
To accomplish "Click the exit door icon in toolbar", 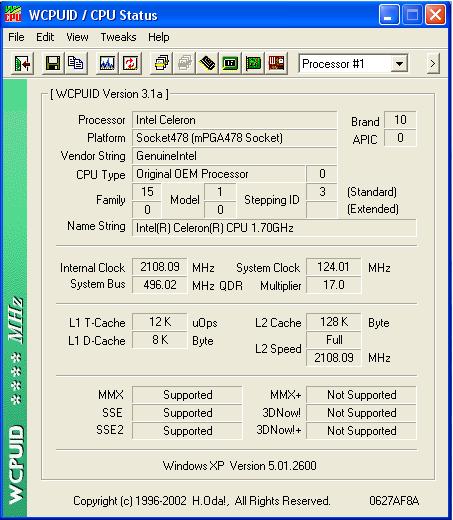I will tap(23, 63).
